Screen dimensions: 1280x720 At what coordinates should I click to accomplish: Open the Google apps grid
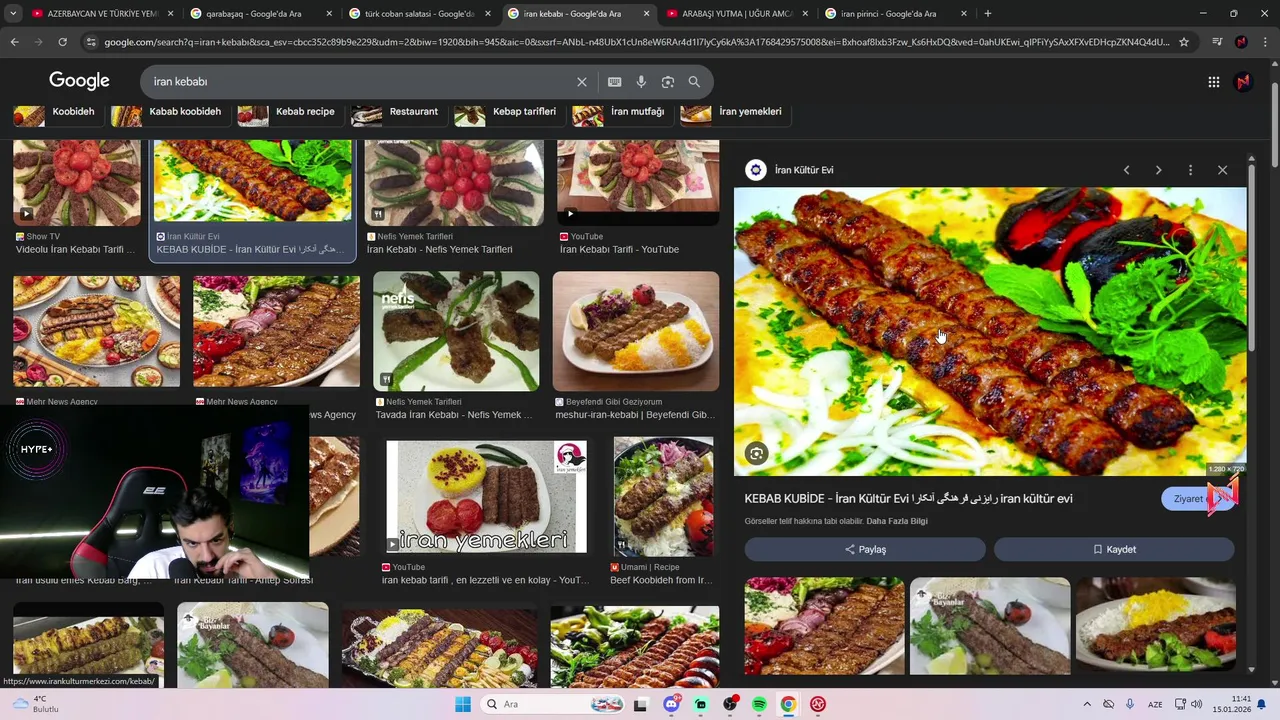pos(1213,82)
